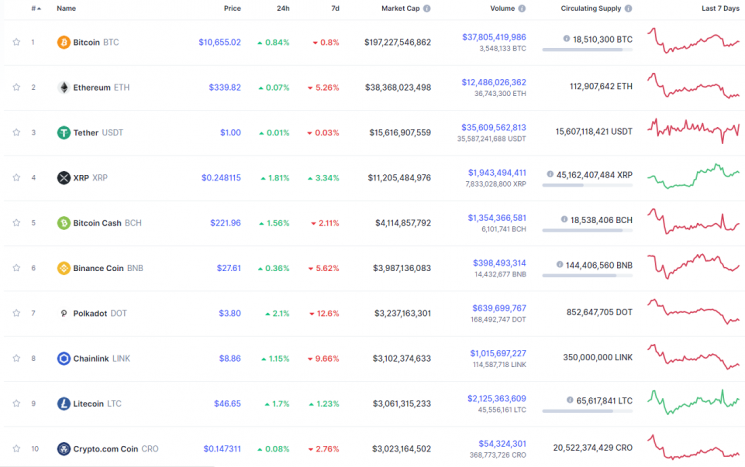Sort by the Price column header
The width and height of the screenshot is (745, 467).
coord(232,9)
